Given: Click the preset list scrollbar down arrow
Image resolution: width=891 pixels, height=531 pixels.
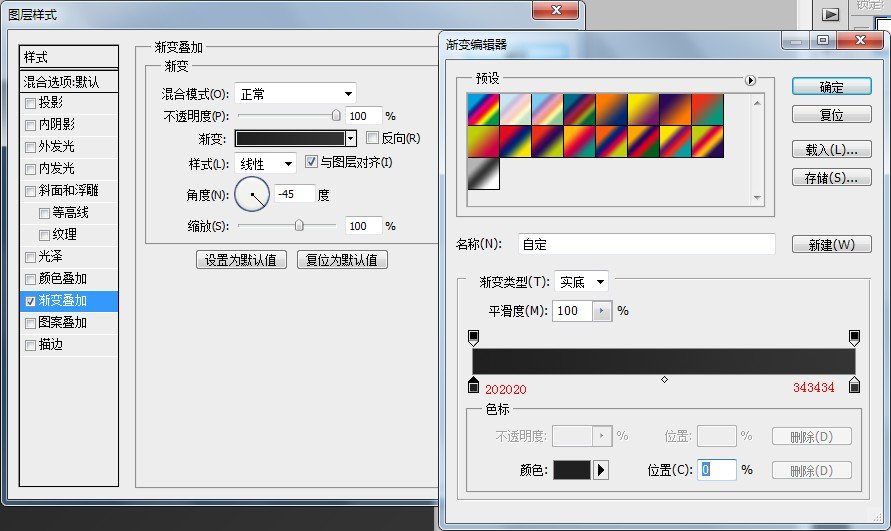Looking at the screenshot, I should pos(757,197).
